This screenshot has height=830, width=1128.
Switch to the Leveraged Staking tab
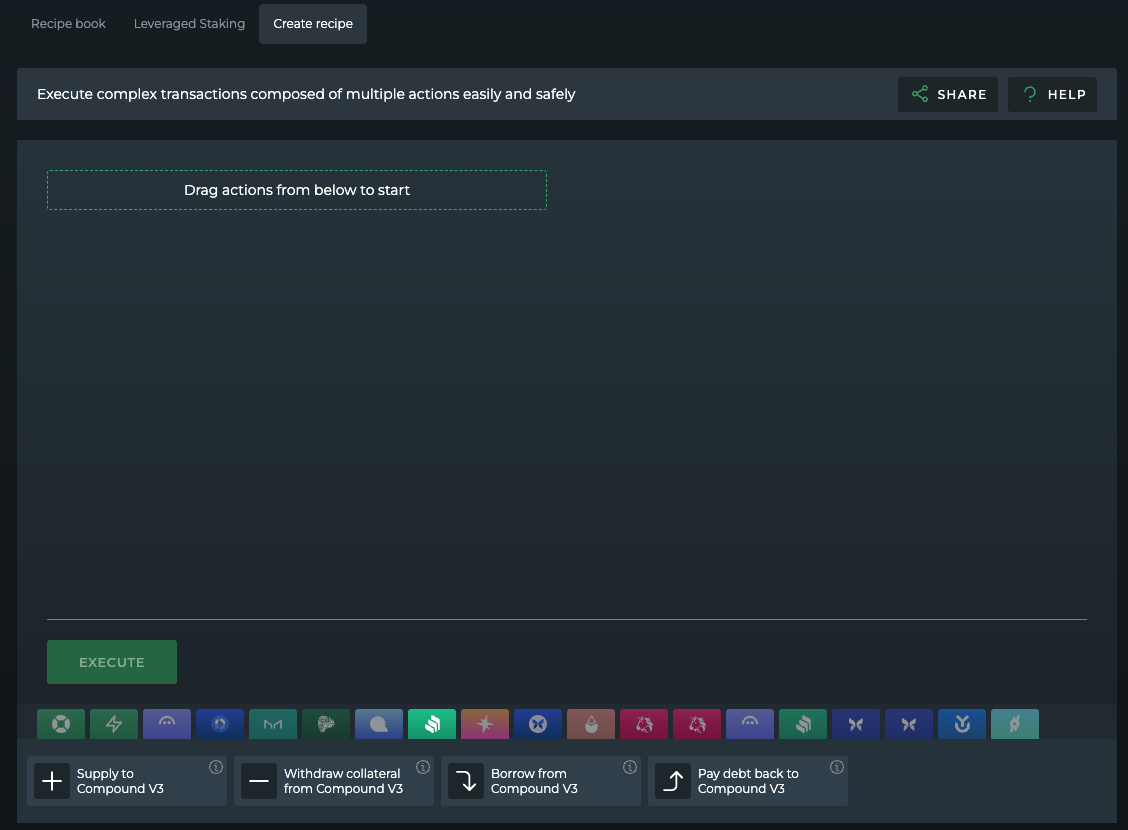pos(189,24)
